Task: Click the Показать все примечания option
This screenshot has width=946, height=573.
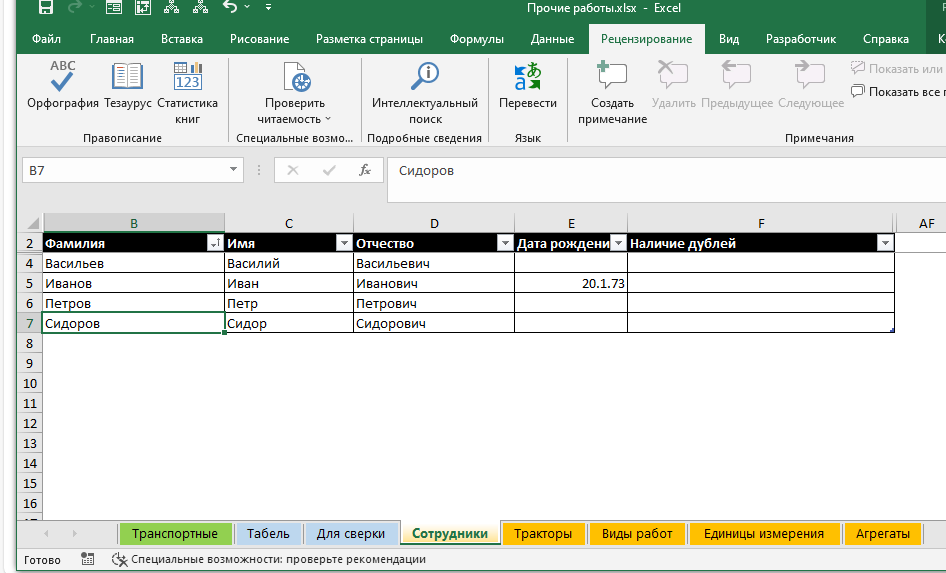Action: tap(898, 92)
